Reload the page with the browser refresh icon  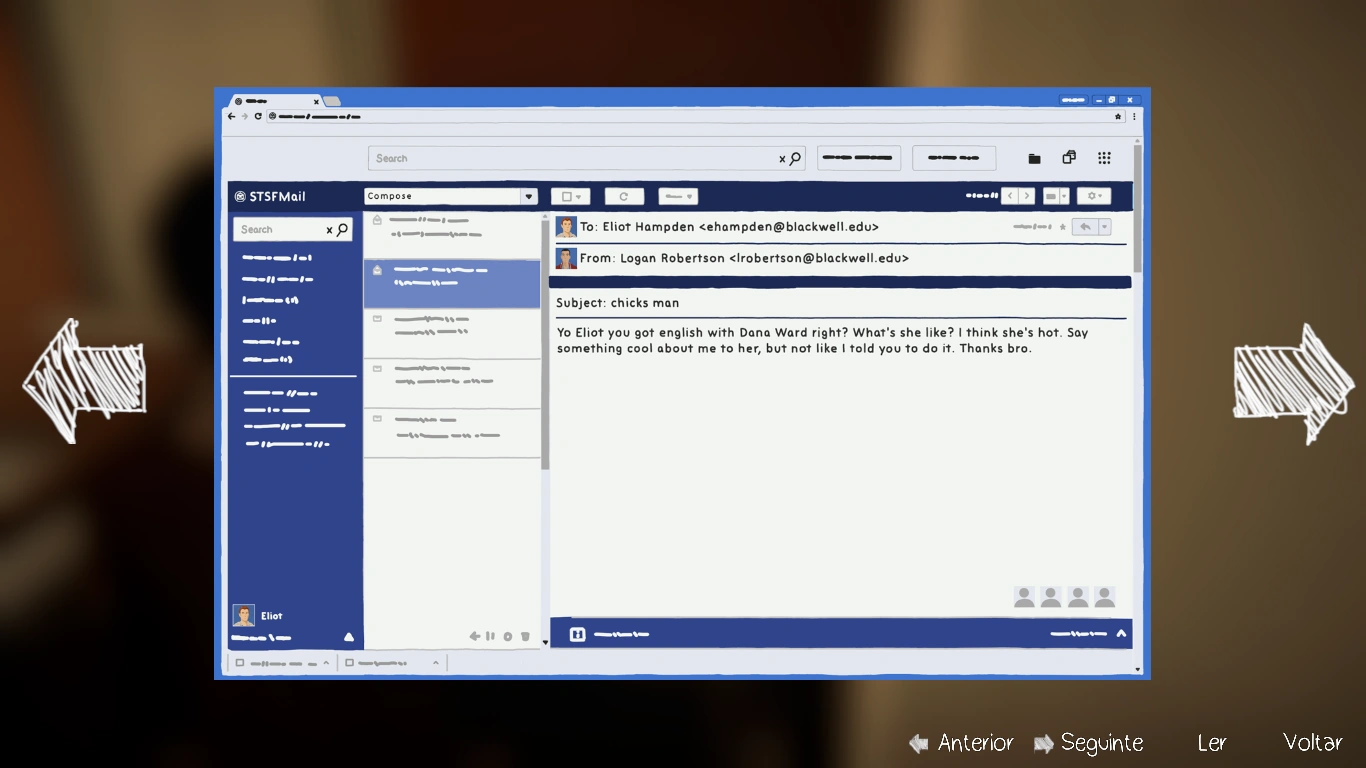(258, 116)
